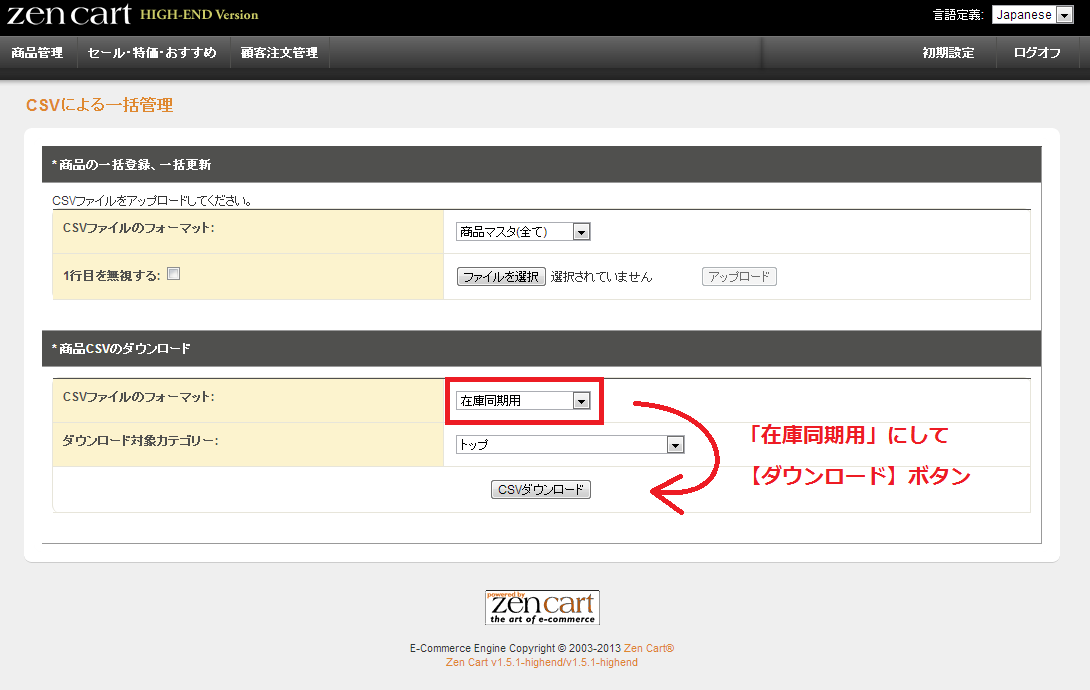Open the 在庫同期用 format dropdown
Viewport: 1090px width, 690px height.
click(x=523, y=401)
